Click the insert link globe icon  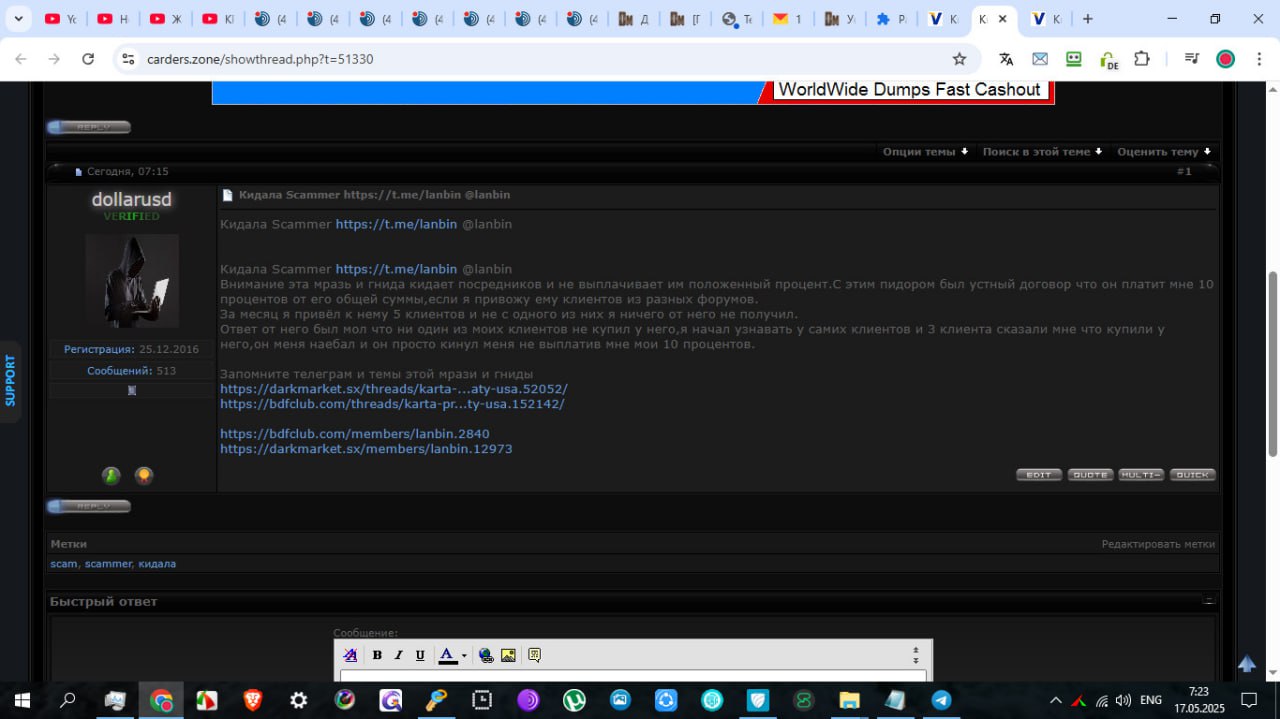tap(486, 655)
